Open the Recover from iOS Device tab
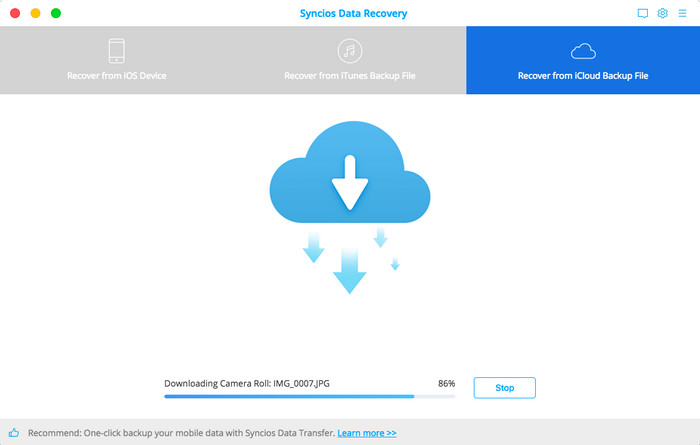This screenshot has height=445, width=700. click(117, 60)
